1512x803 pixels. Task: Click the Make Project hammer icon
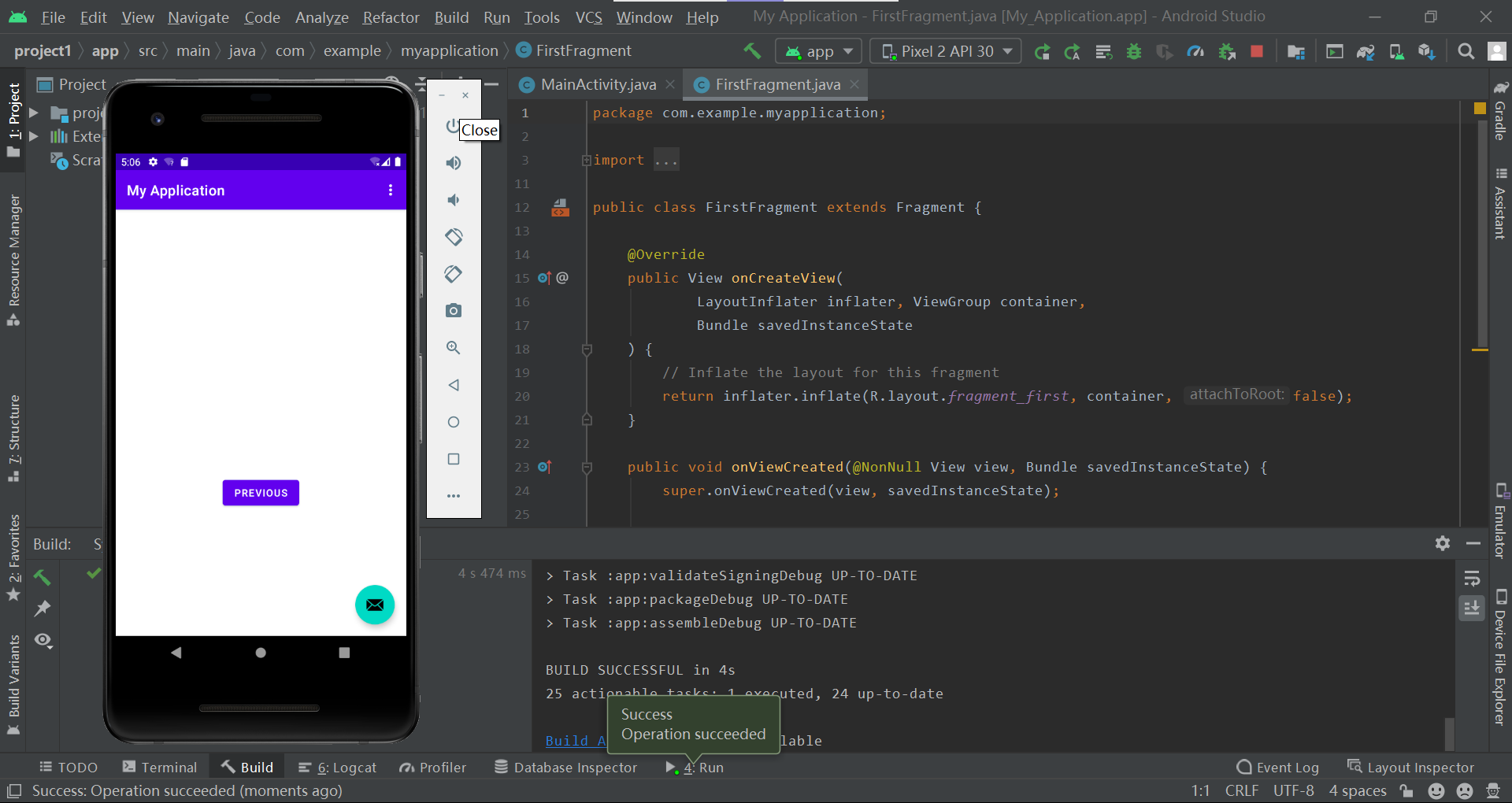(752, 51)
